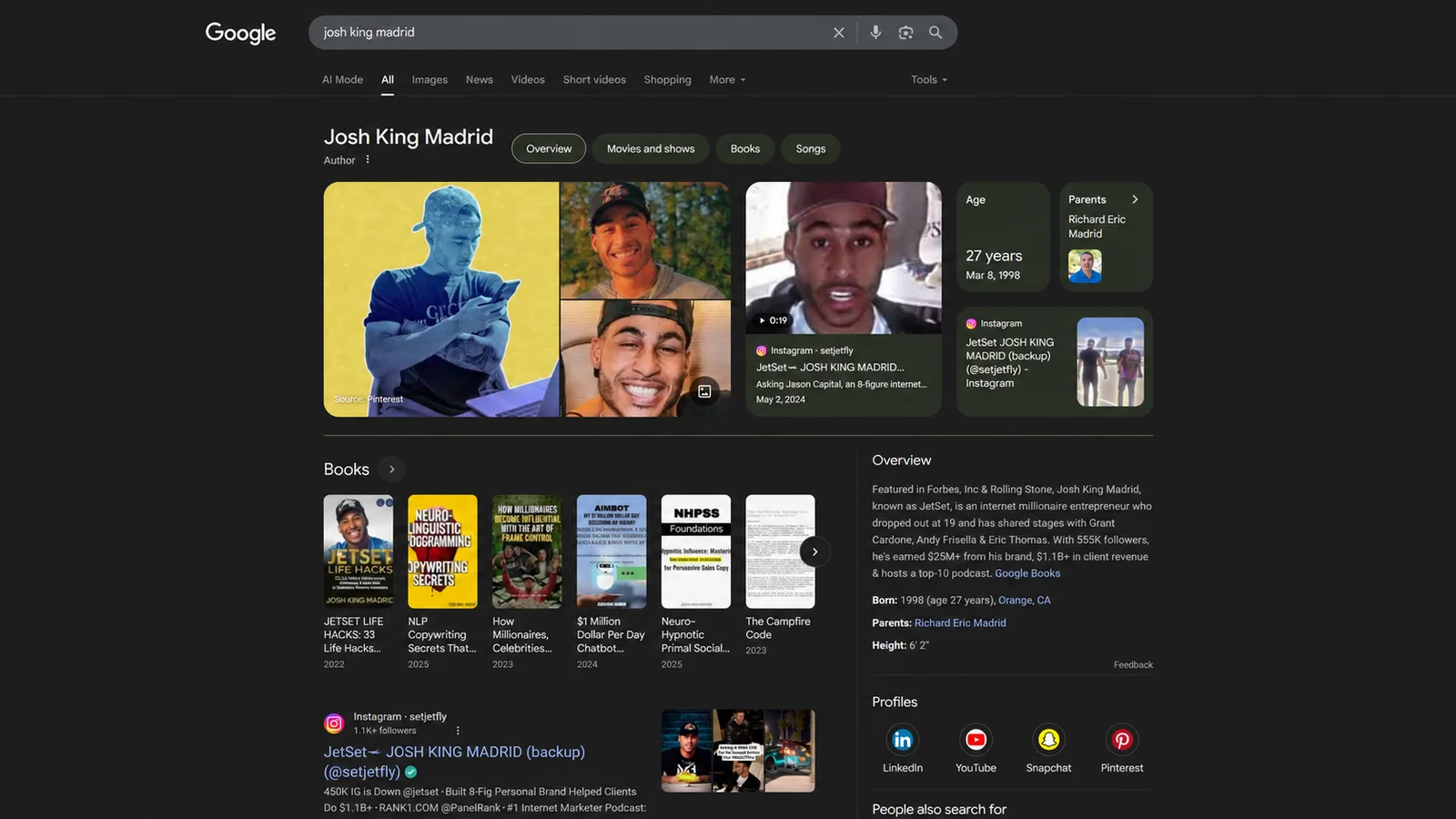Open Richard Eric Madrid parent thumbnail
This screenshot has width=1456, height=819.
pyautogui.click(x=1085, y=266)
